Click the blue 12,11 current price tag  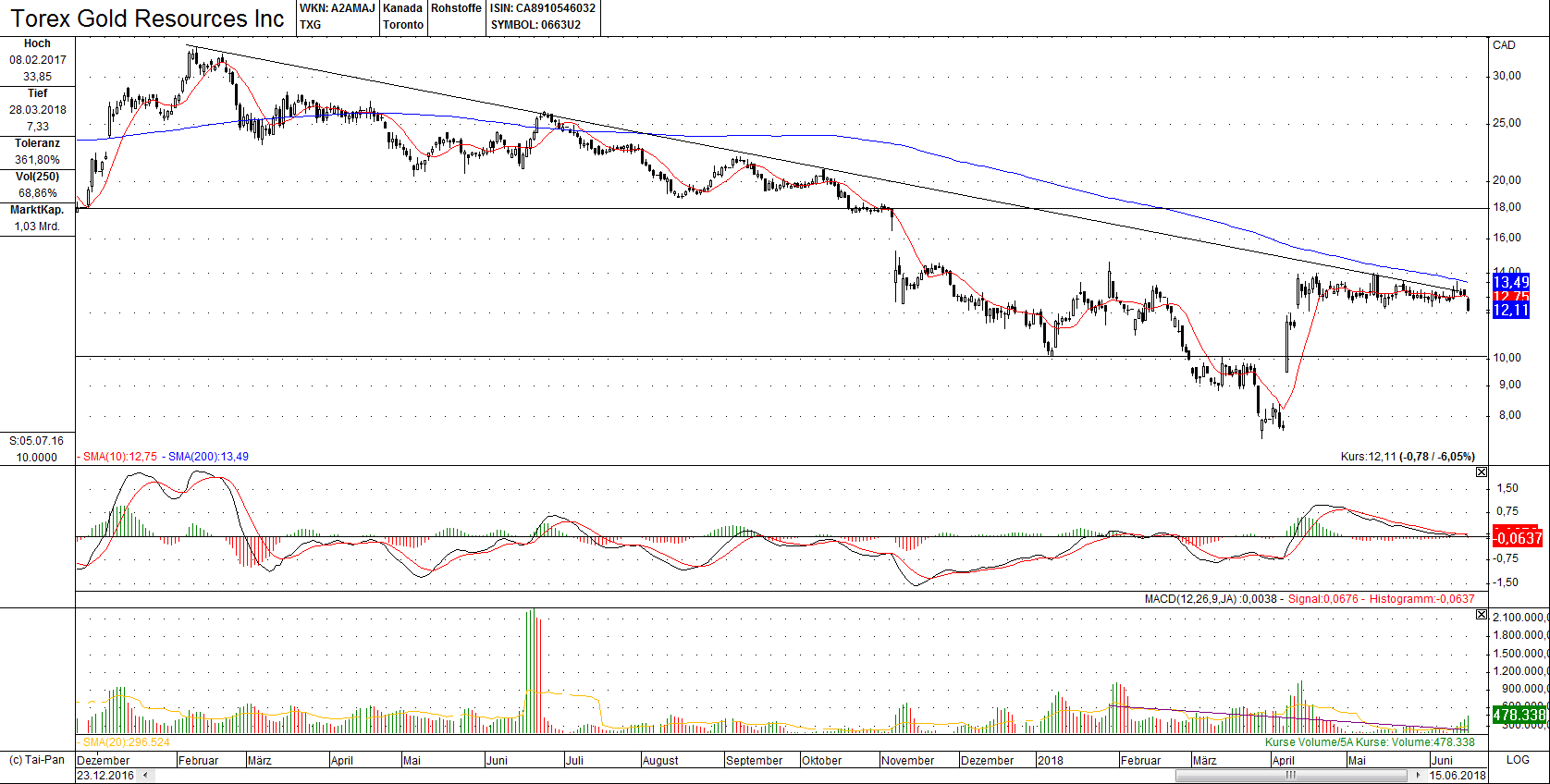(x=1511, y=311)
